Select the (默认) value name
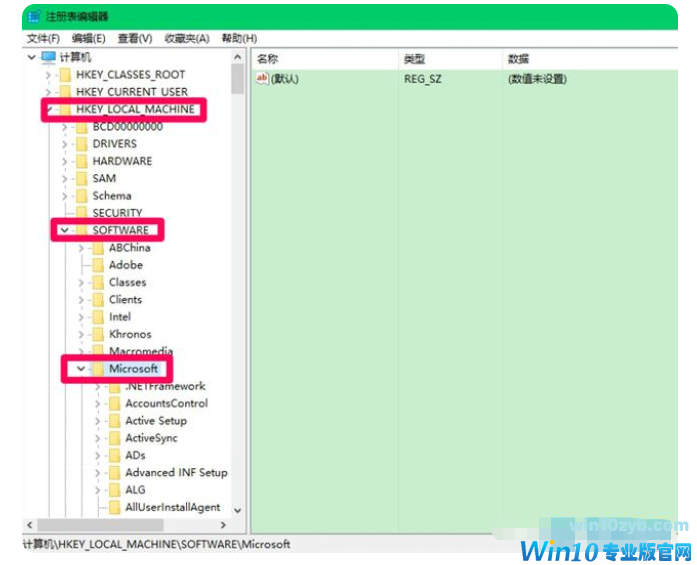697x565 pixels. [284, 79]
